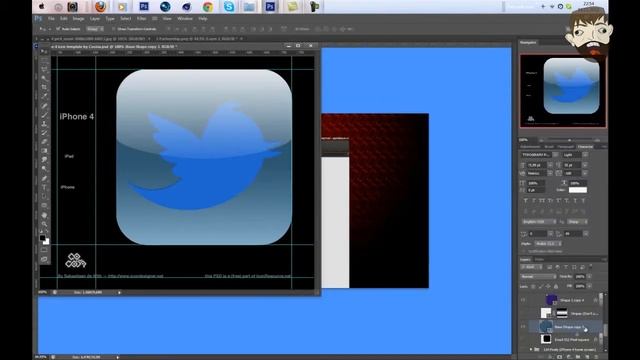This screenshot has width=640, height=360.
Task: Open the language dropdown in Character panel
Action: [x=539, y=222]
